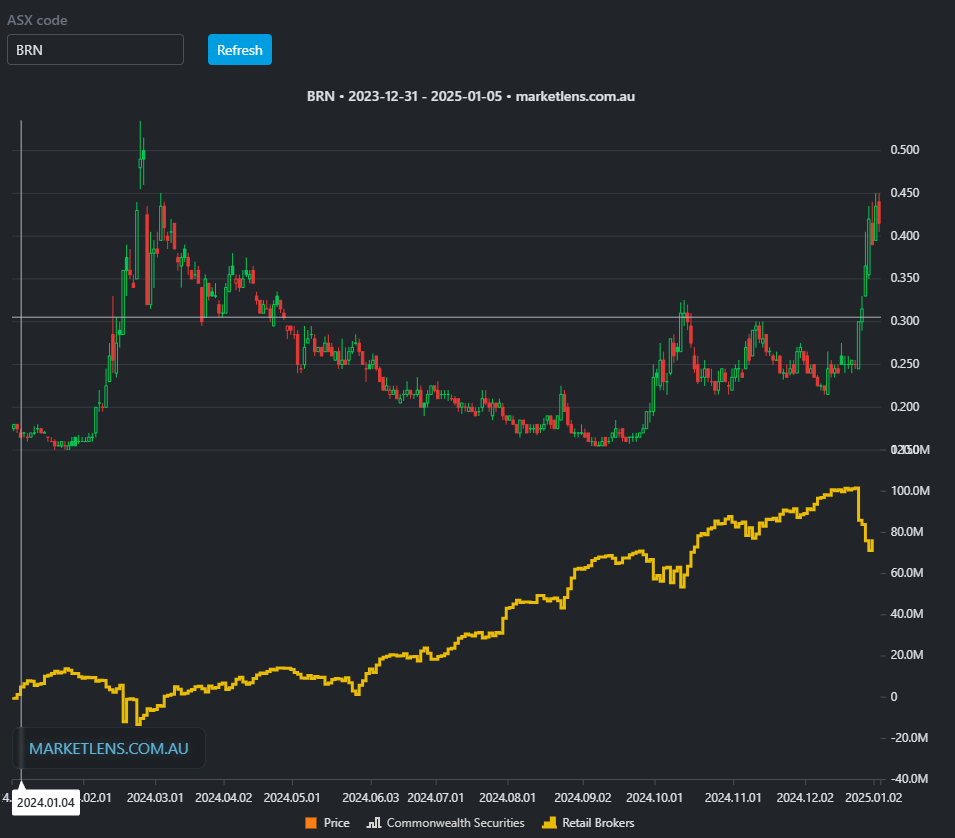Click the 0.300 price axis label
This screenshot has height=838, width=955.
(904, 321)
